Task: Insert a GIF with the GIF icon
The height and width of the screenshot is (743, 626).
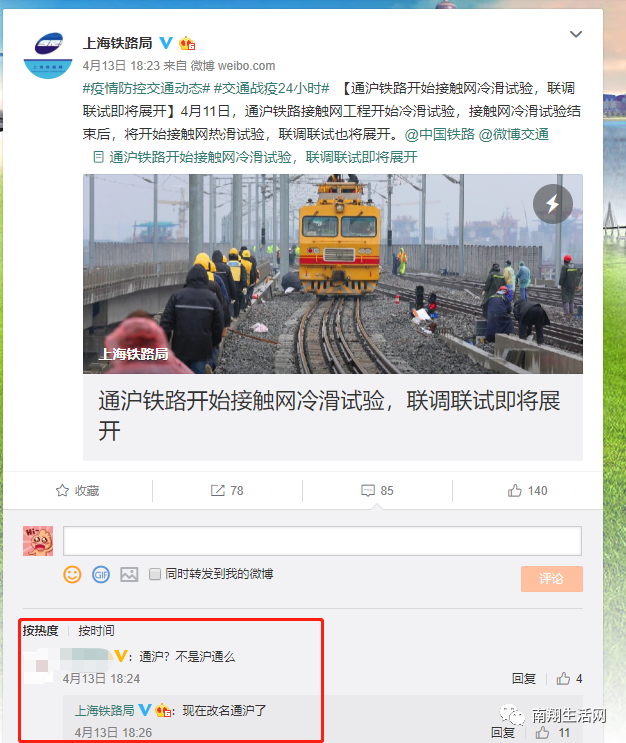Action: click(x=100, y=574)
